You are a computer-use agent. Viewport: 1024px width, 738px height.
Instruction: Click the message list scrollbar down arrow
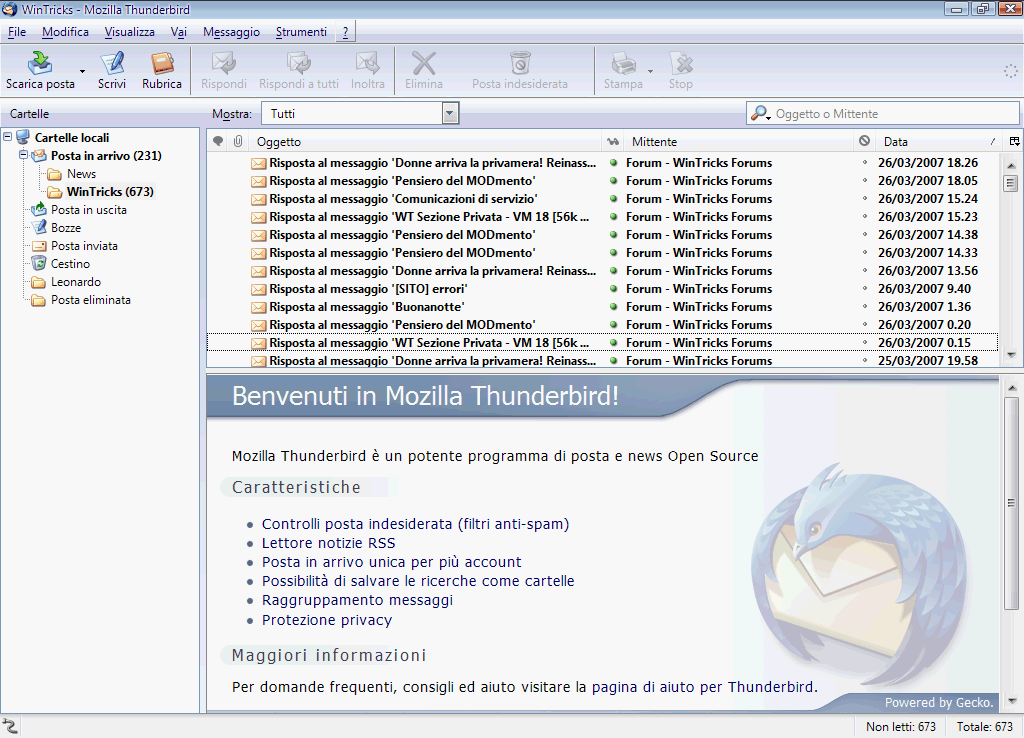(x=1011, y=355)
